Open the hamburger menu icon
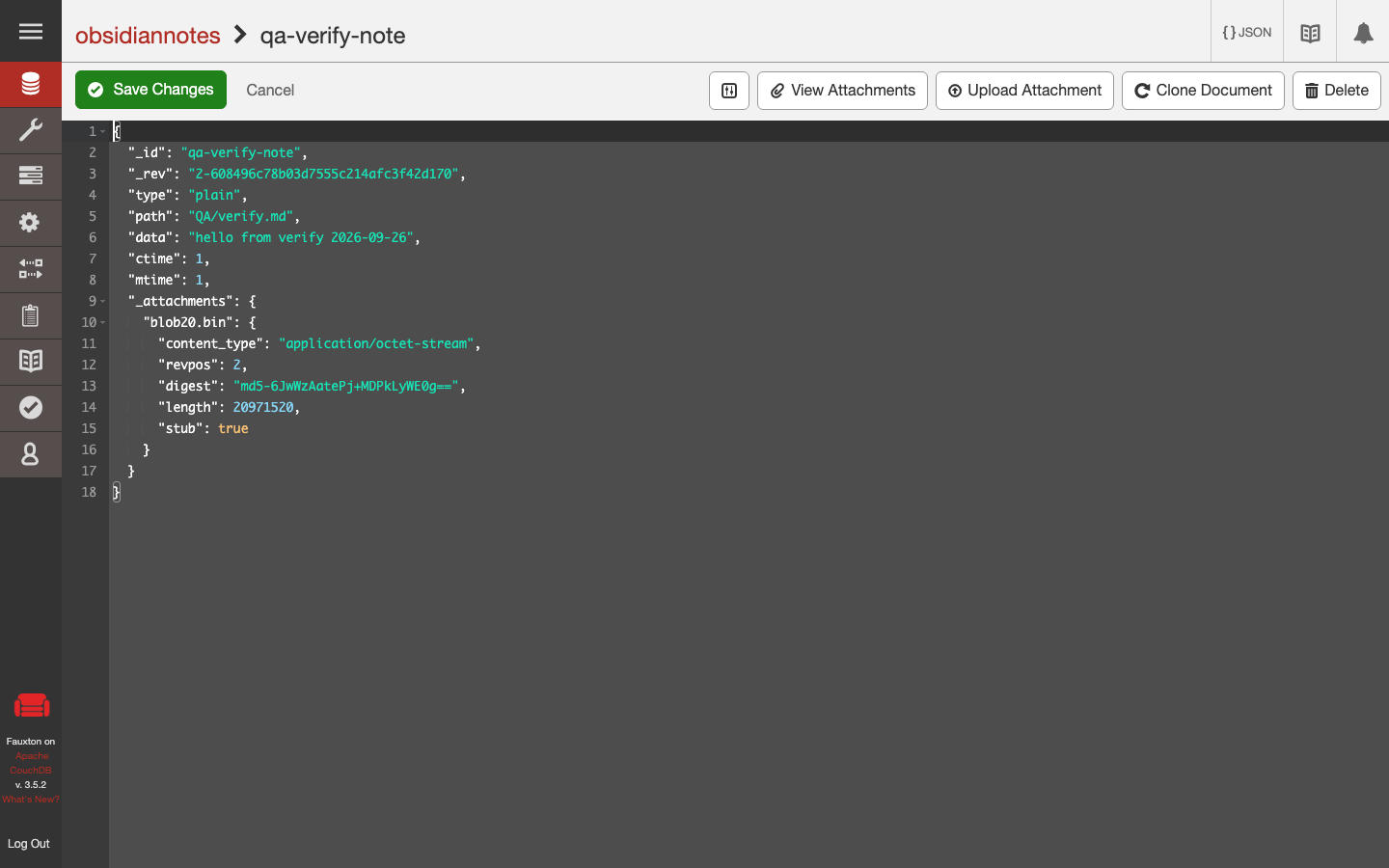1389x868 pixels. 31,31
